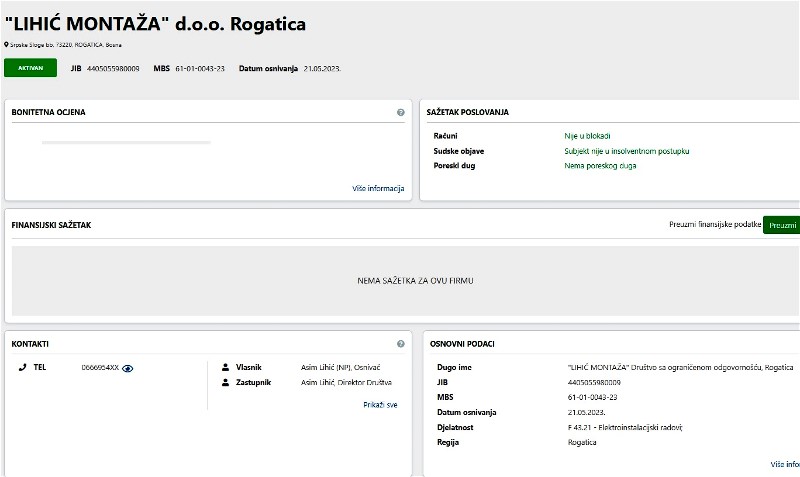800x477 pixels.
Task: Click the person icon beside Vlasnik
Action: point(225,367)
